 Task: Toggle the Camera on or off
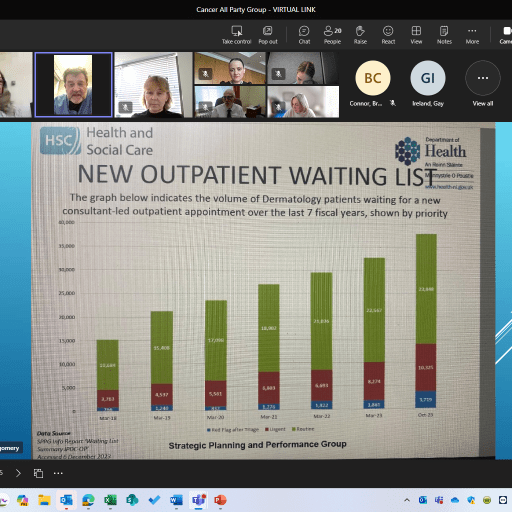pos(506,35)
